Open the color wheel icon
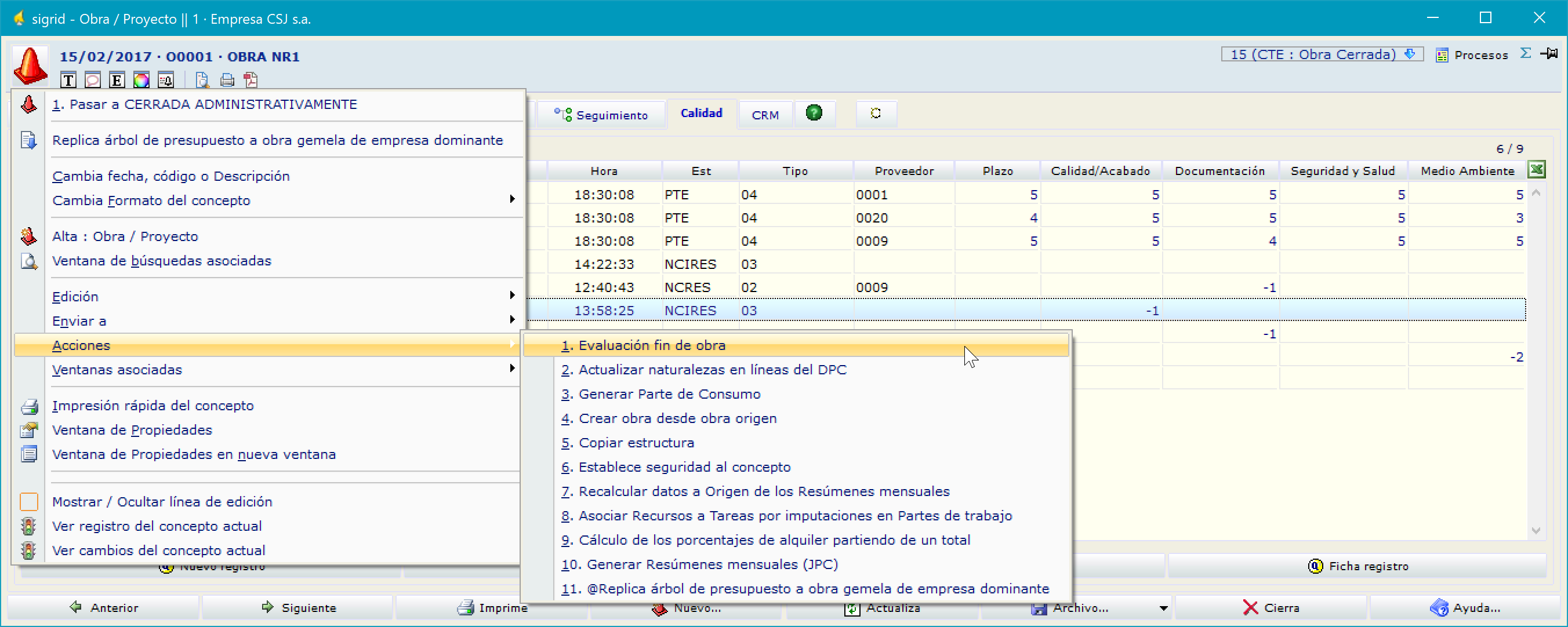Viewport: 1568px width, 627px height. 141,79
